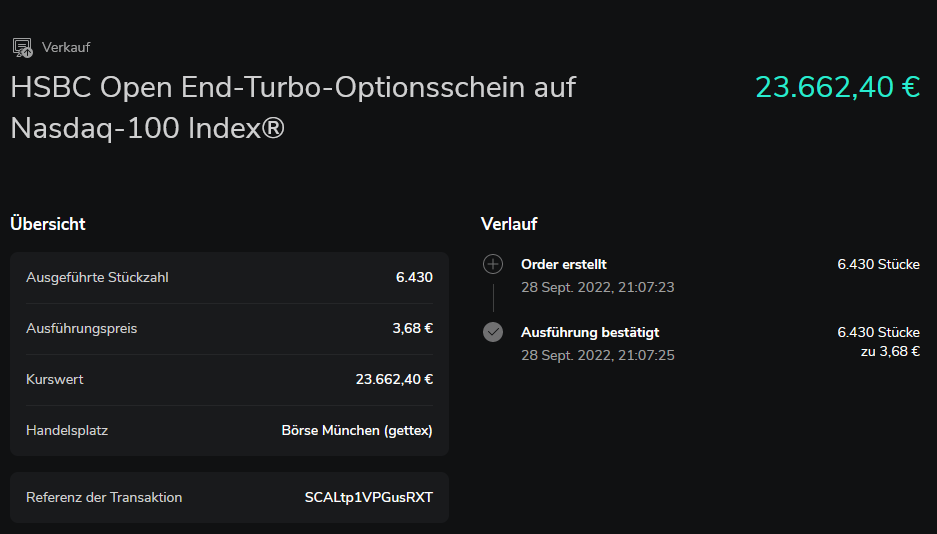The image size is (937, 534).
Task: Click the plus circle beside Order erstellt
Action: [493, 265]
